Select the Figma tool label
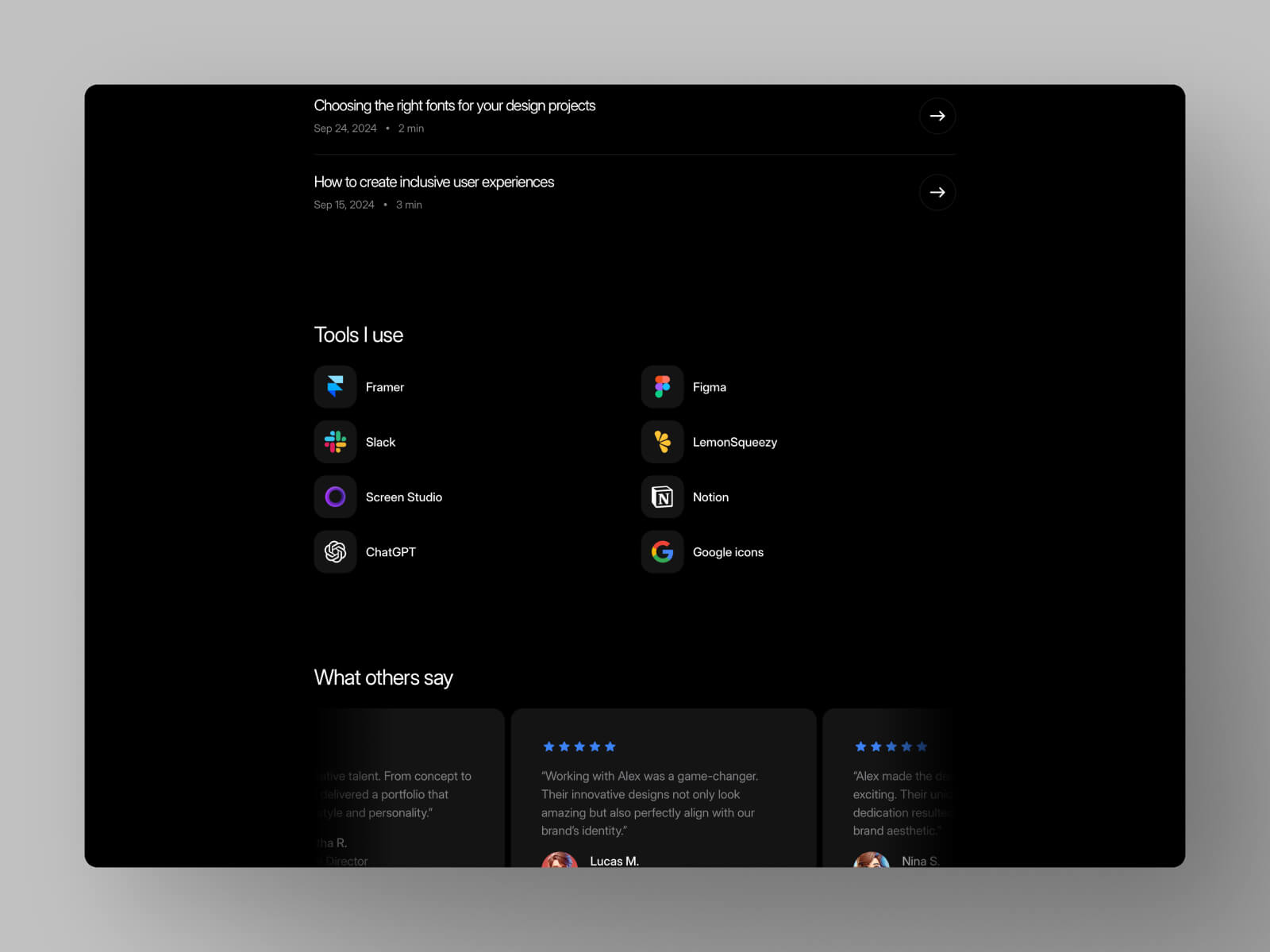1270x952 pixels. click(709, 387)
